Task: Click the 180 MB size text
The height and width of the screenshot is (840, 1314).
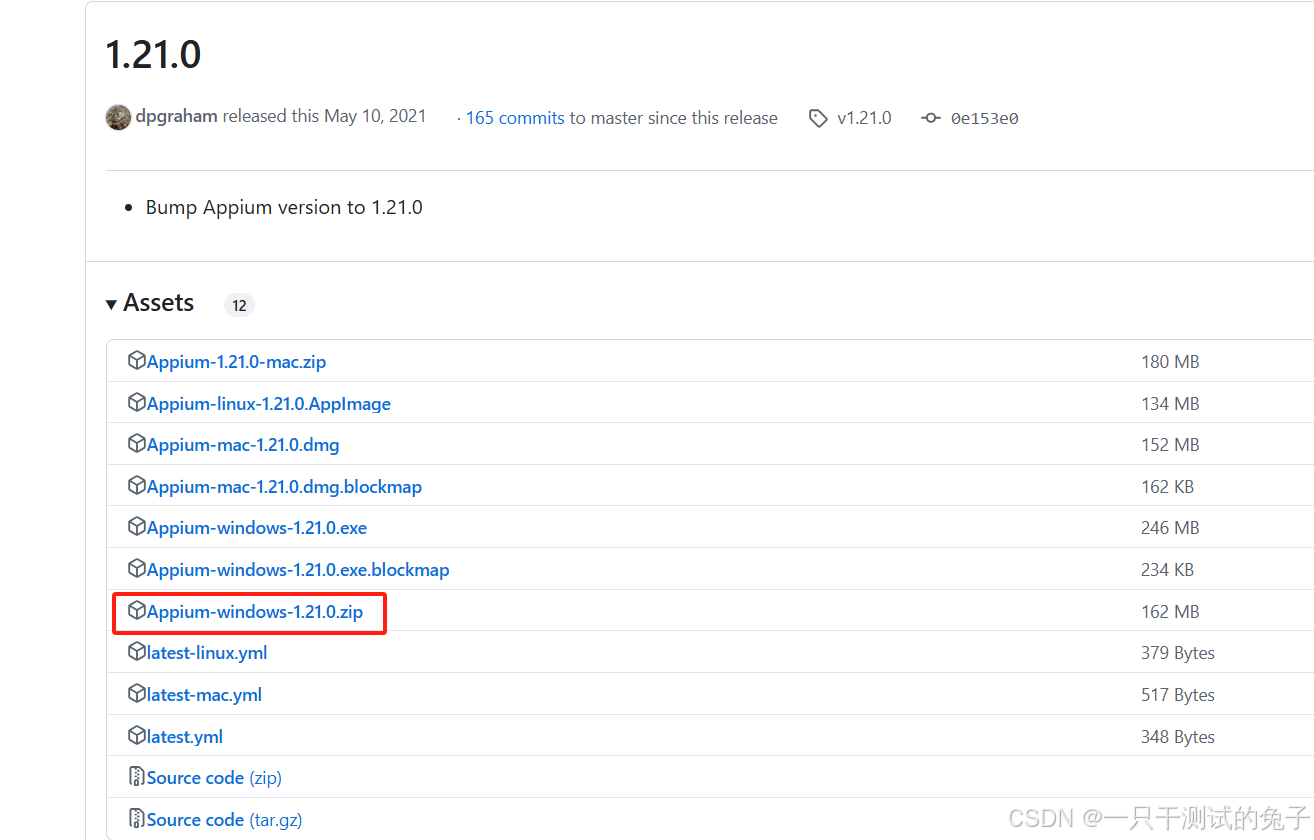Action: pyautogui.click(x=1170, y=362)
